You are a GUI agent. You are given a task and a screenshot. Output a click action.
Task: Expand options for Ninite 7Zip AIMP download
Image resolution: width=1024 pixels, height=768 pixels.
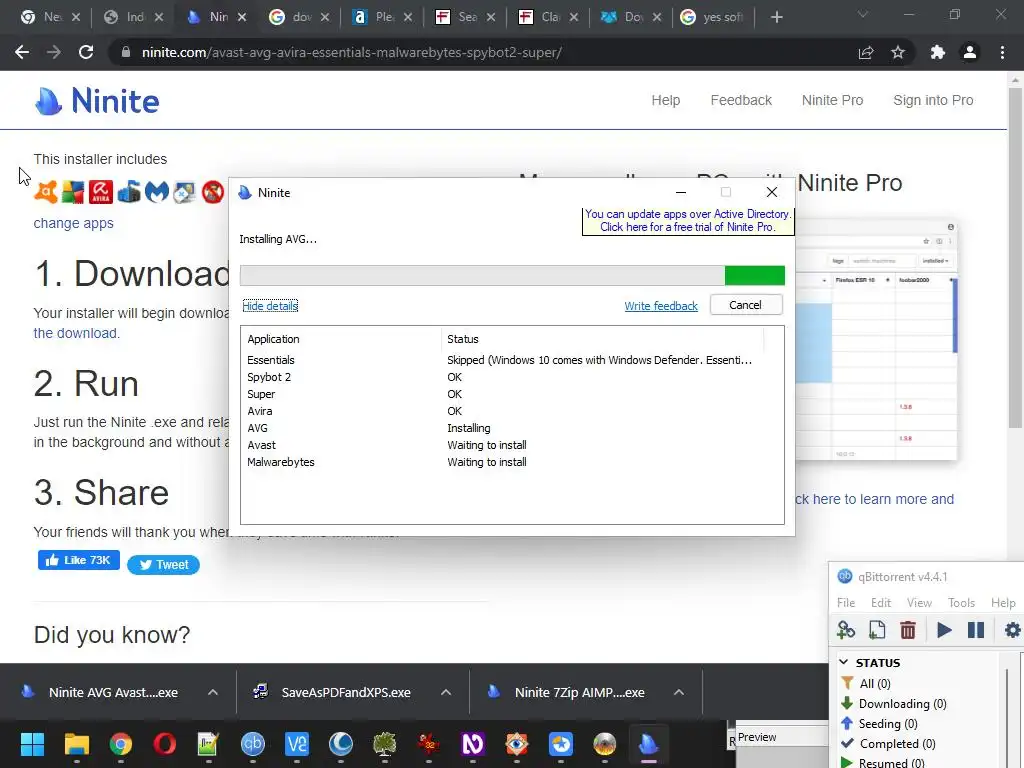[679, 692]
